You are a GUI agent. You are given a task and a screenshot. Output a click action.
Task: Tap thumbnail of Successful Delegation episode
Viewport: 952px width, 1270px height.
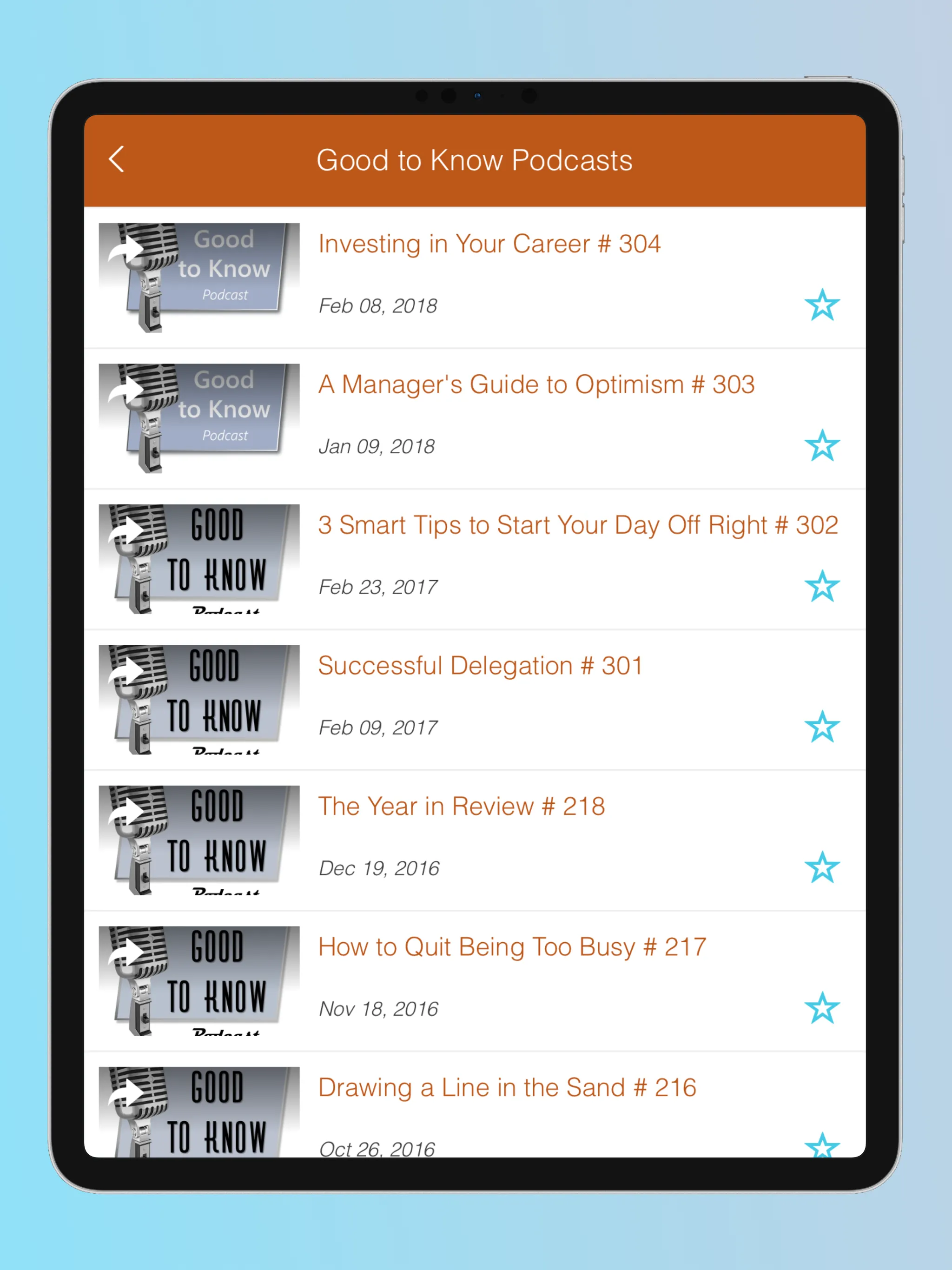[199, 700]
